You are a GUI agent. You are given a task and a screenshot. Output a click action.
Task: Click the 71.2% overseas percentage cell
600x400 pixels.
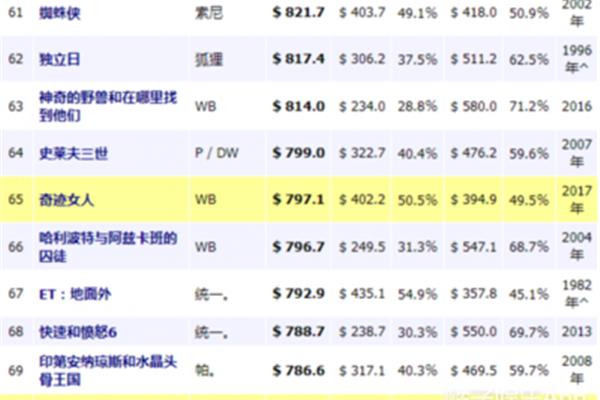pyautogui.click(x=529, y=106)
